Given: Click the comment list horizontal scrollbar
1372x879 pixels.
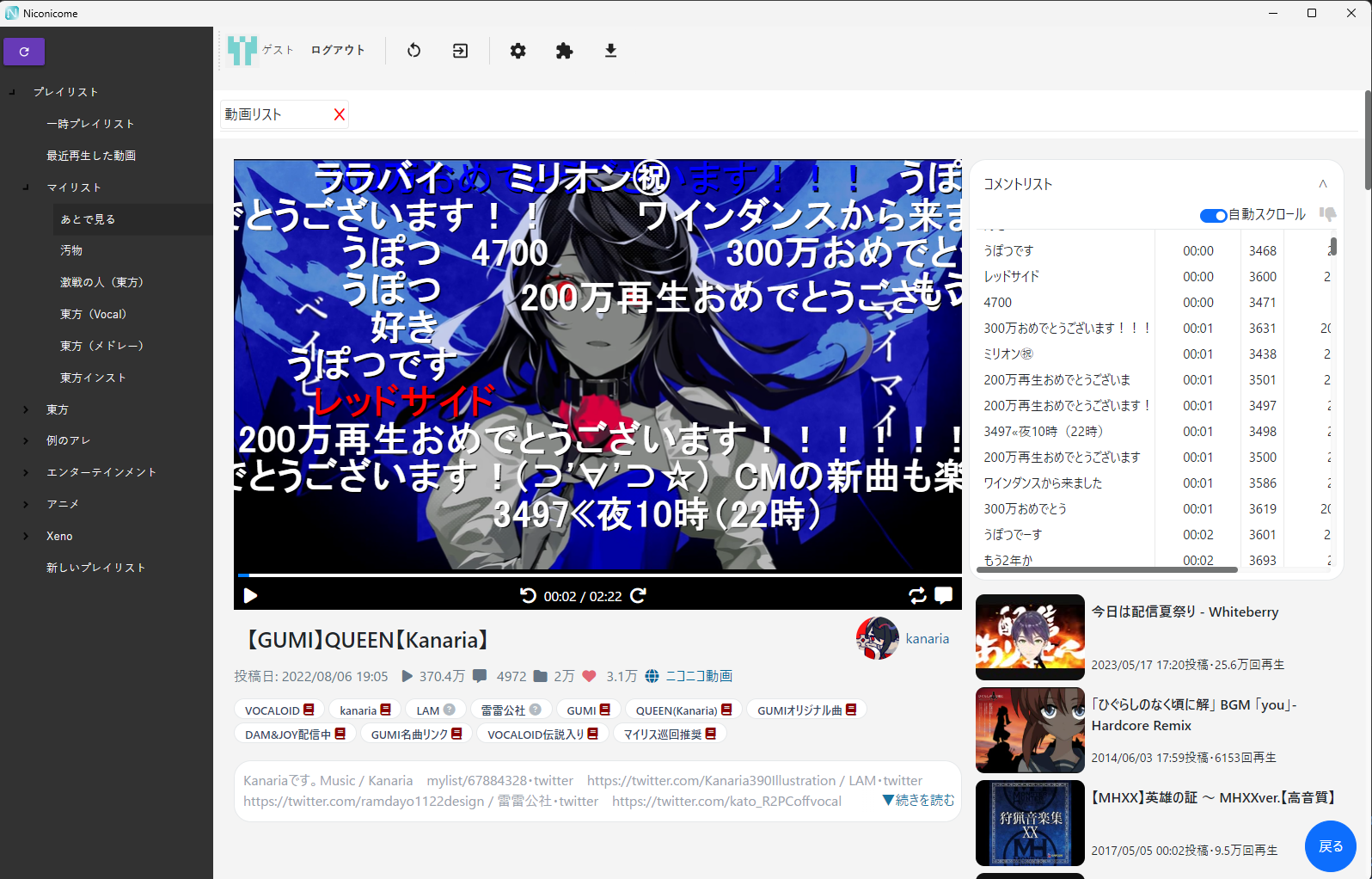Looking at the screenshot, I should click(x=1109, y=569).
